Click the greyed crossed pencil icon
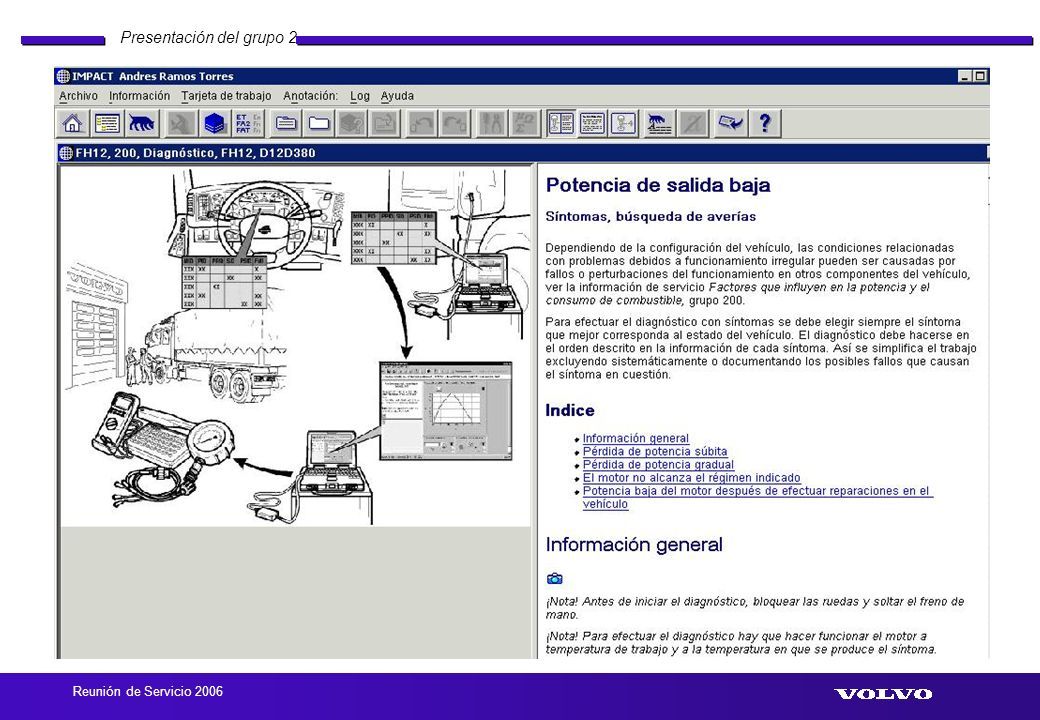 [693, 123]
